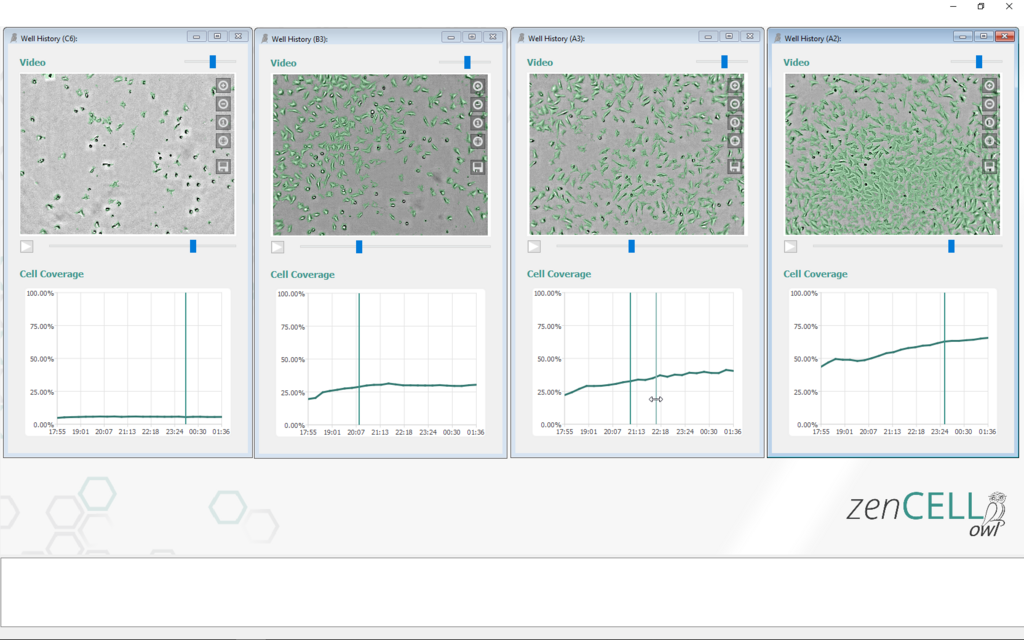Screen dimensions: 1024x640
Task: Reset the A3 video zoom to 1:1
Action: click(735, 123)
